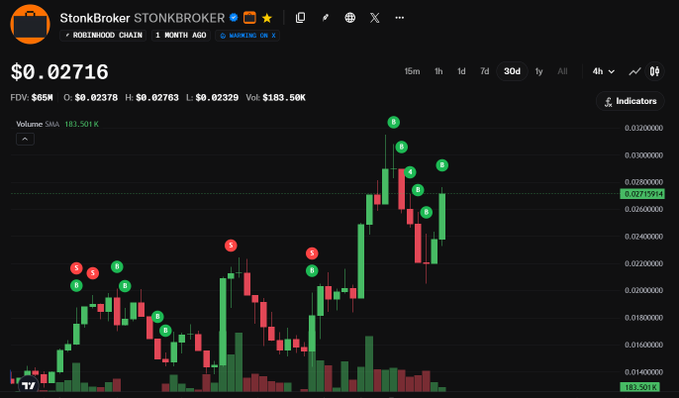Click the O: $0.02378 open value
This screenshot has height=398, width=679.
click(91, 98)
